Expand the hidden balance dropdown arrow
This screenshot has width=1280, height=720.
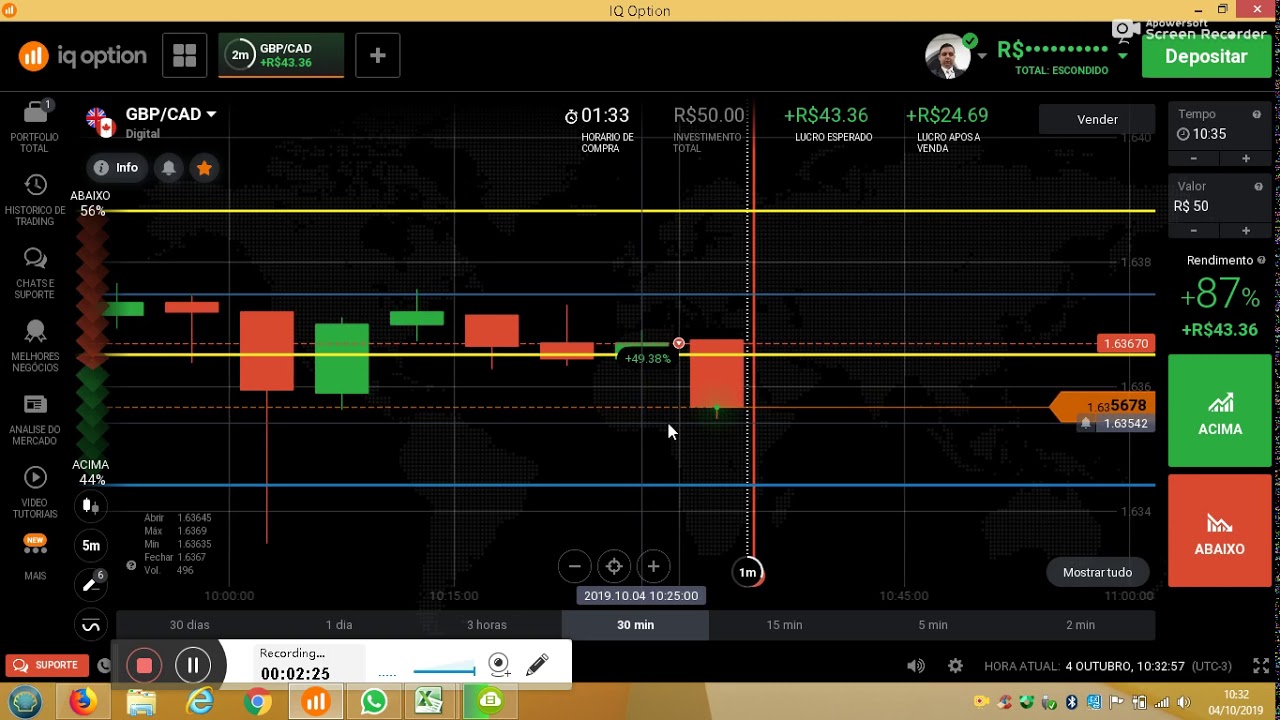1123,55
